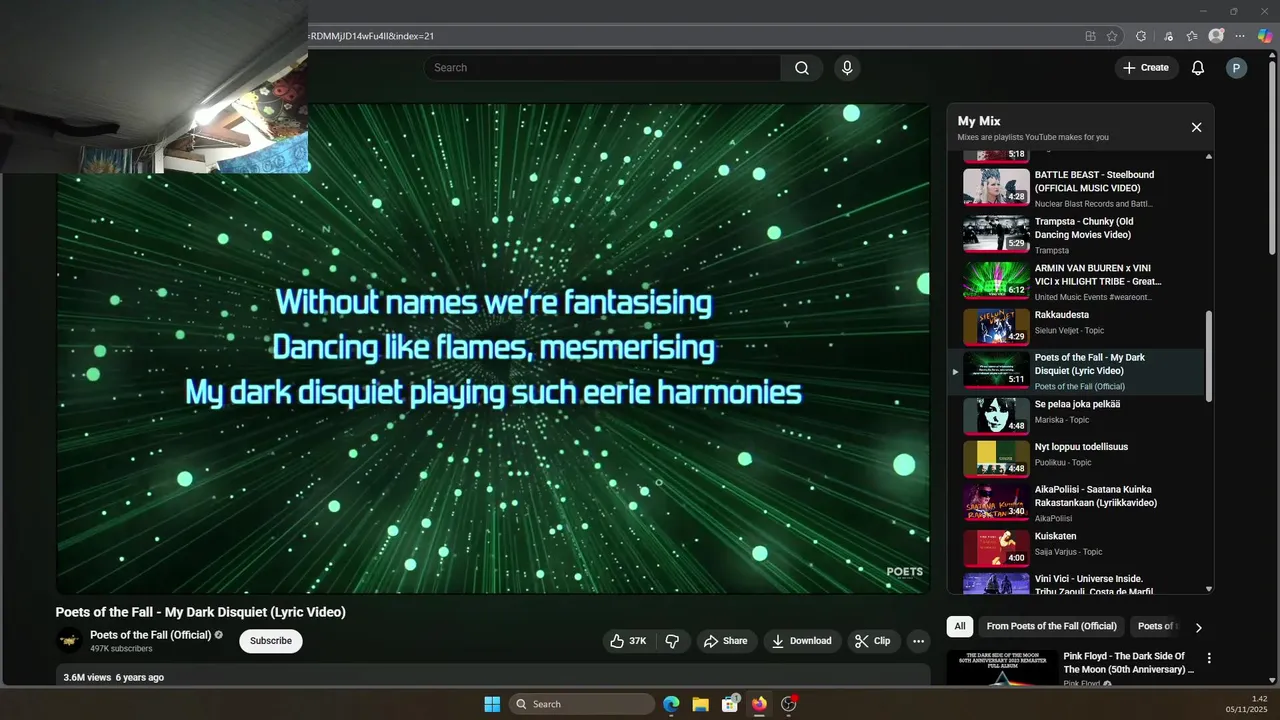1280x720 pixels.
Task: Close the My Mix playlist panel
Action: coord(1196,127)
